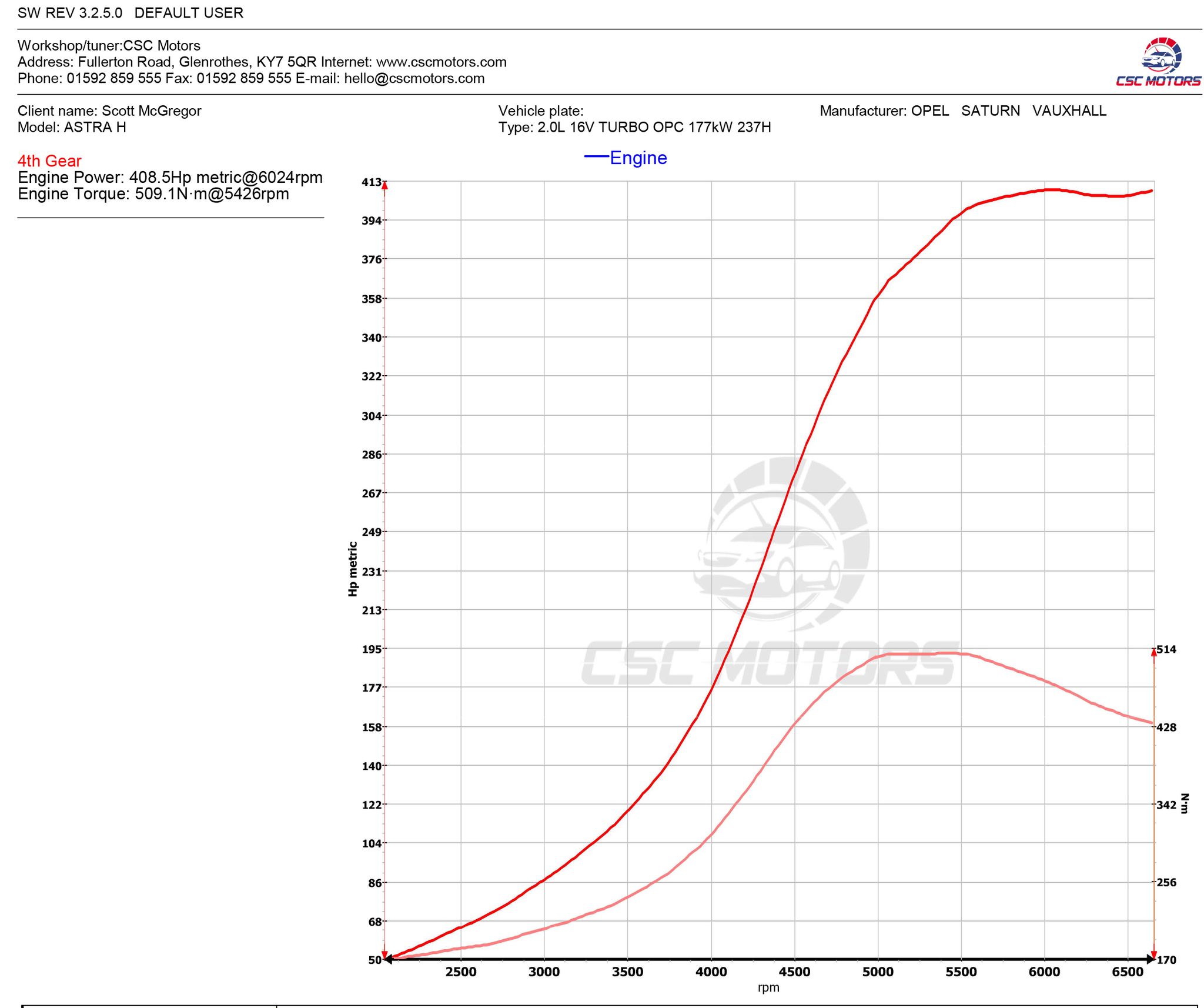1204x1008 pixels.
Task: Click 'SW REV 3.2.5.0 DEFAULT USER' header
Action: [x=131, y=13]
